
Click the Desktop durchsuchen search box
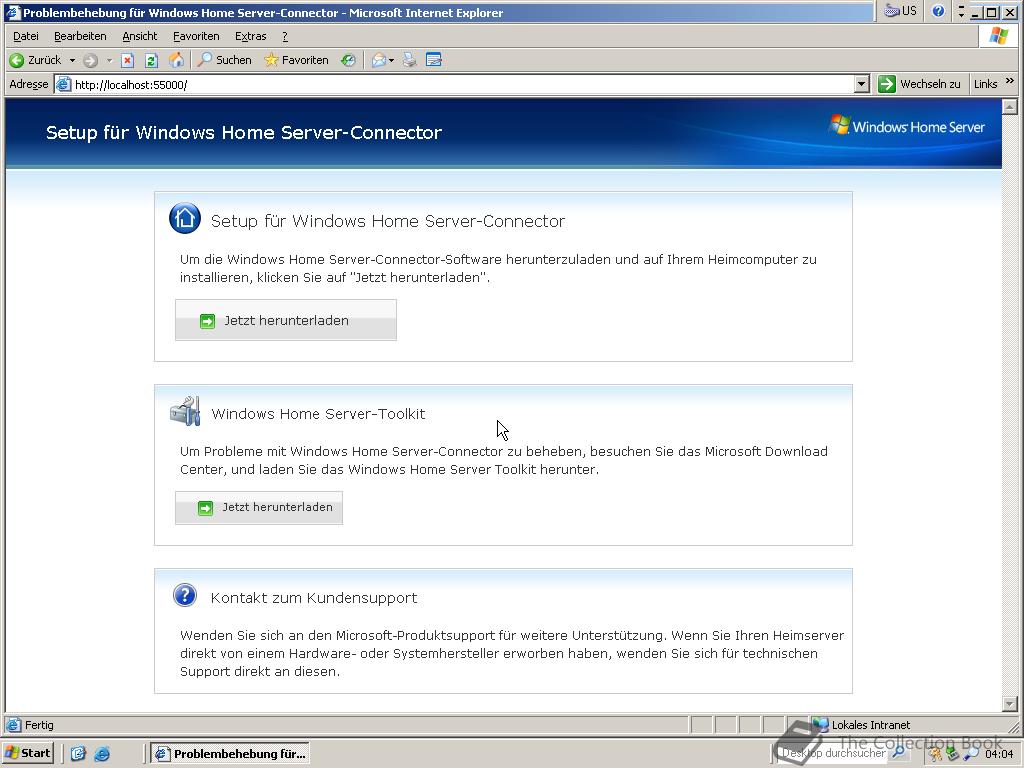pos(833,753)
